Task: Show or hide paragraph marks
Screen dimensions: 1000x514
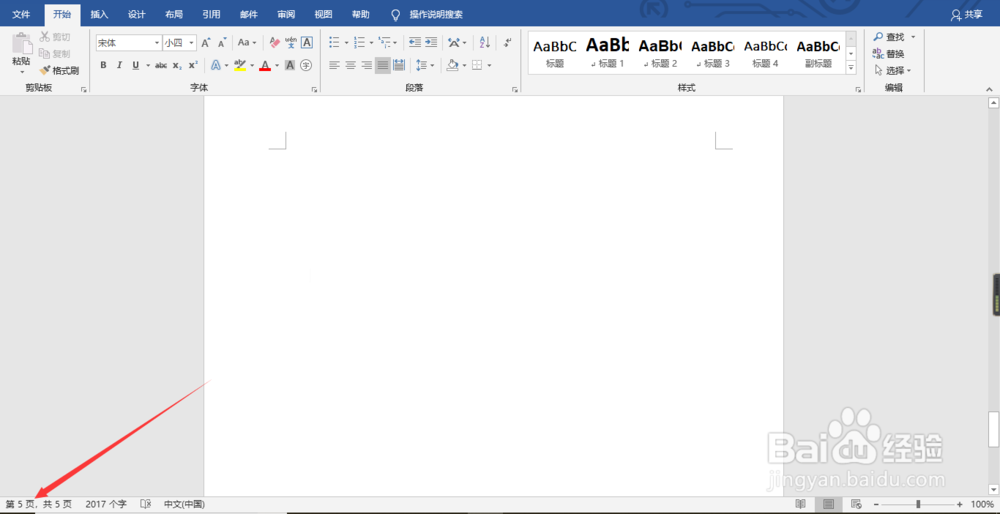Action: [507, 43]
